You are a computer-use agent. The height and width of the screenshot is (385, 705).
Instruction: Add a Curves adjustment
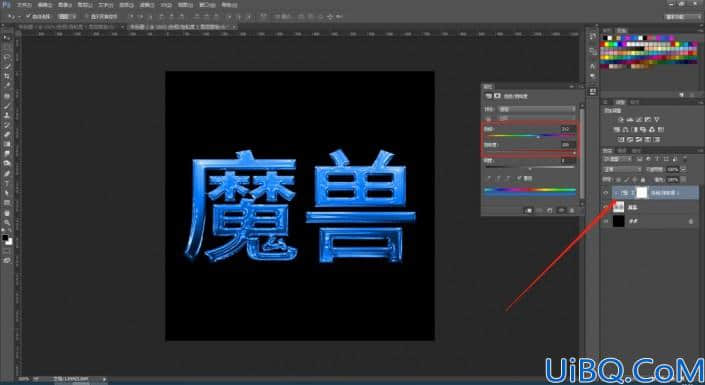click(x=639, y=119)
